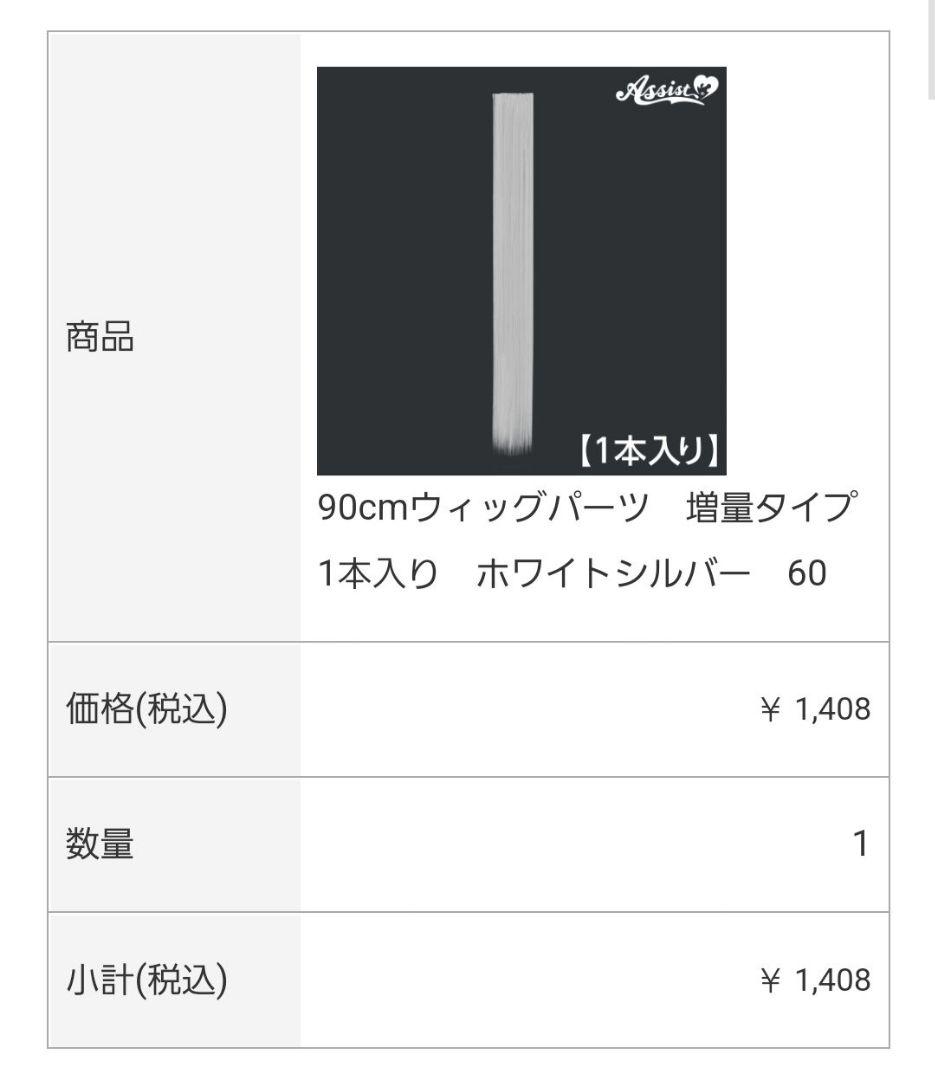Click the yen symbol in subtotal row
The width and height of the screenshot is (935, 1080).
pyautogui.click(x=770, y=979)
